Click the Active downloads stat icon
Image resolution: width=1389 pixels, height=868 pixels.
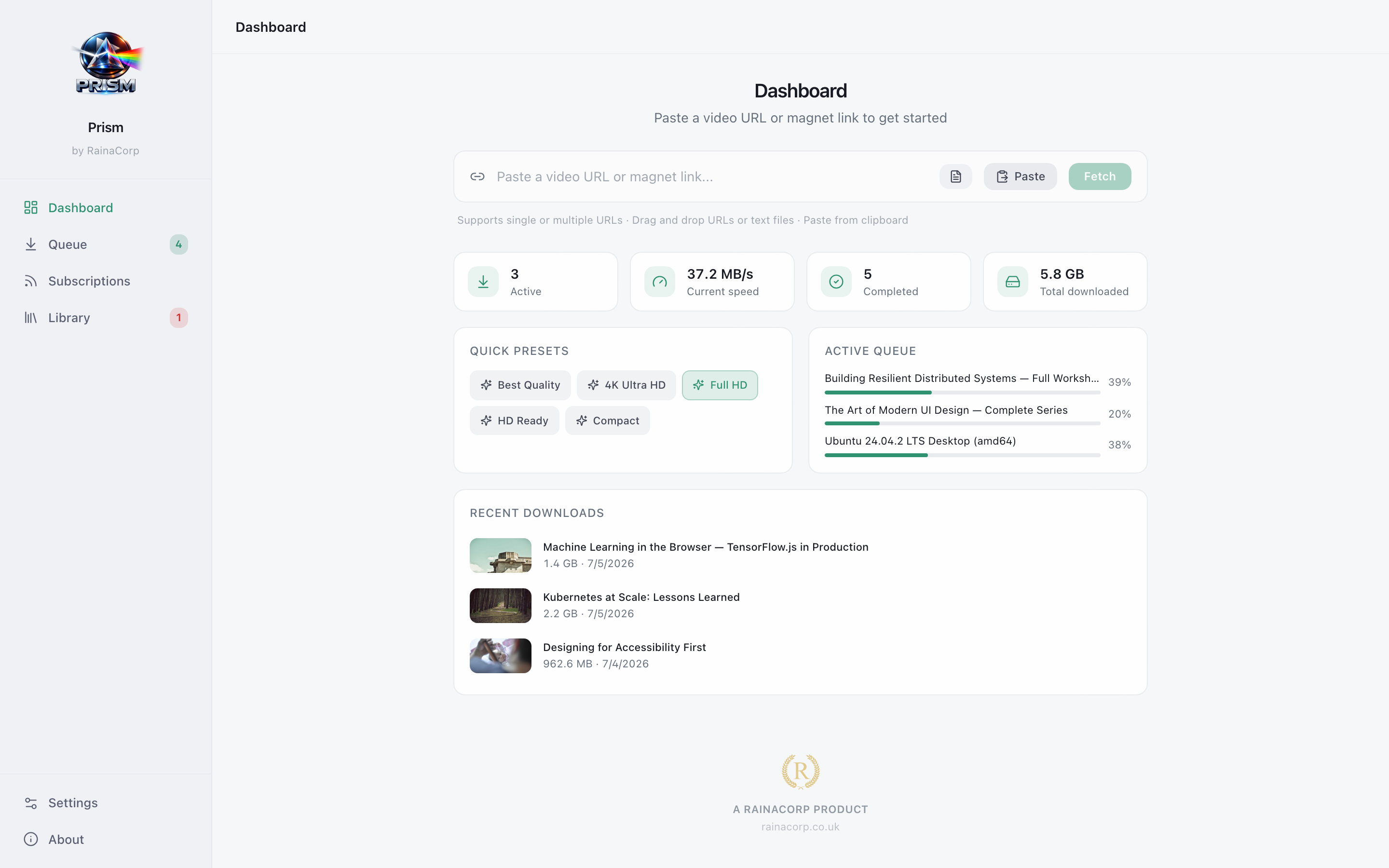tap(483, 281)
